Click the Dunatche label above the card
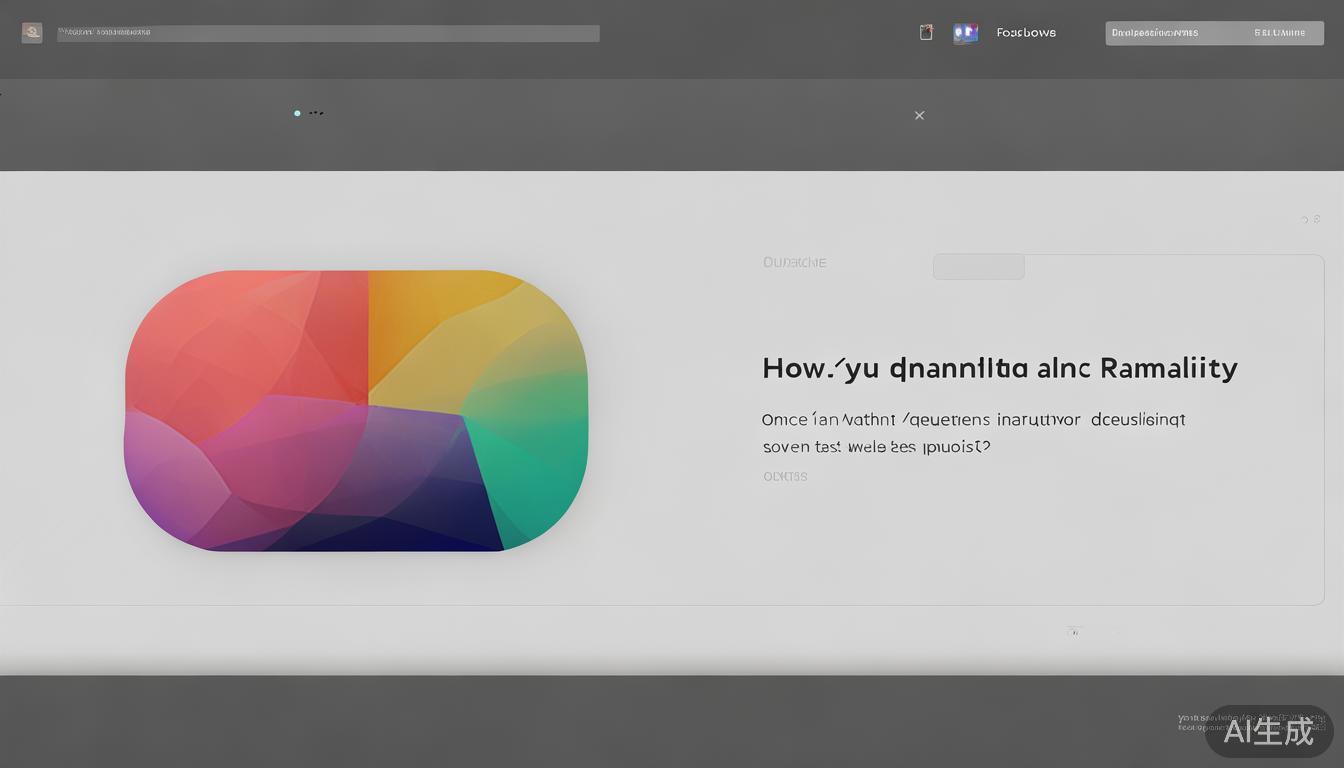Viewport: 1344px width, 768px height. (794, 263)
